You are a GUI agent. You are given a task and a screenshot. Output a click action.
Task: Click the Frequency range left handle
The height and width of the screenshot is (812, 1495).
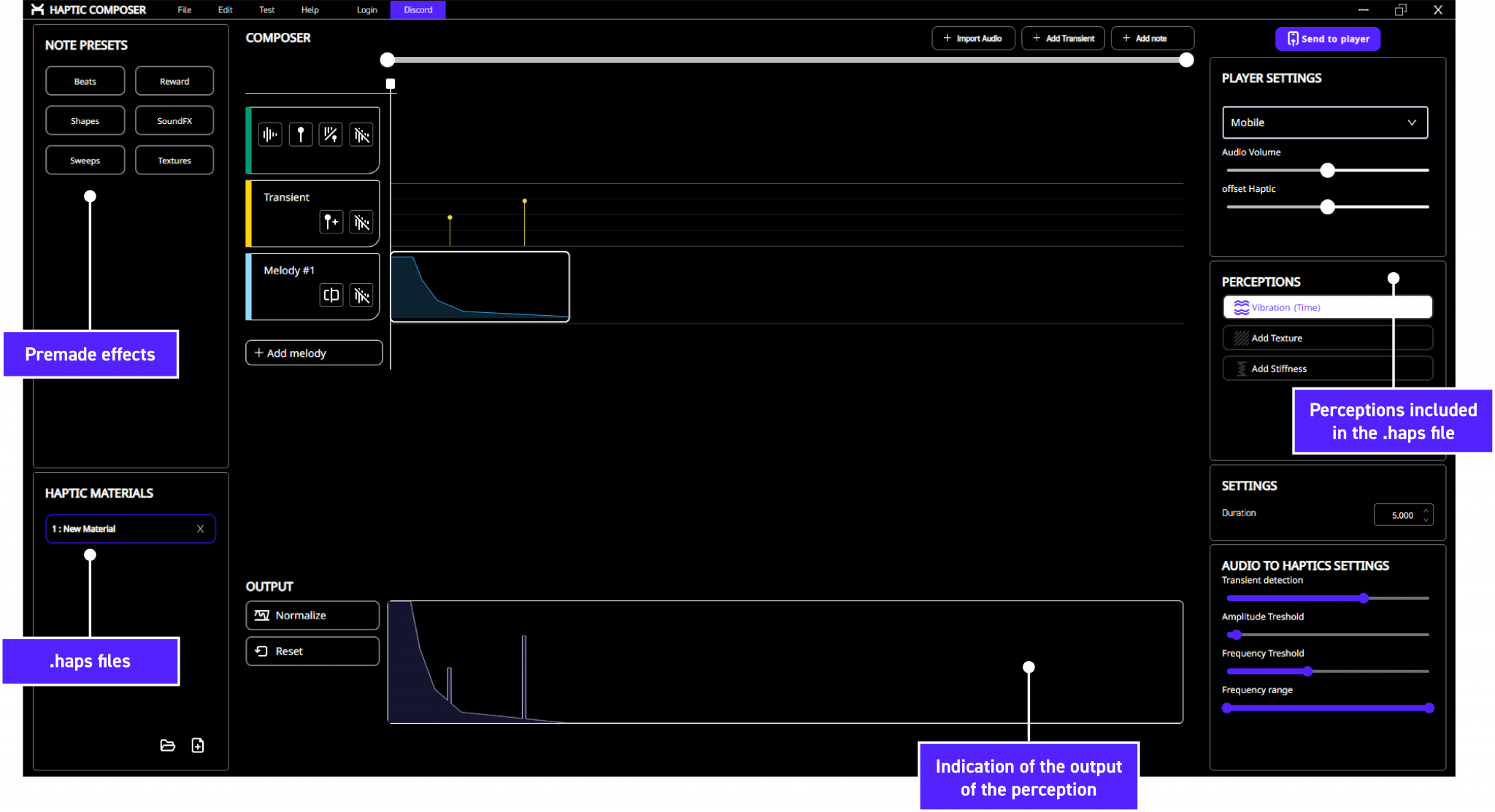[x=1227, y=708]
